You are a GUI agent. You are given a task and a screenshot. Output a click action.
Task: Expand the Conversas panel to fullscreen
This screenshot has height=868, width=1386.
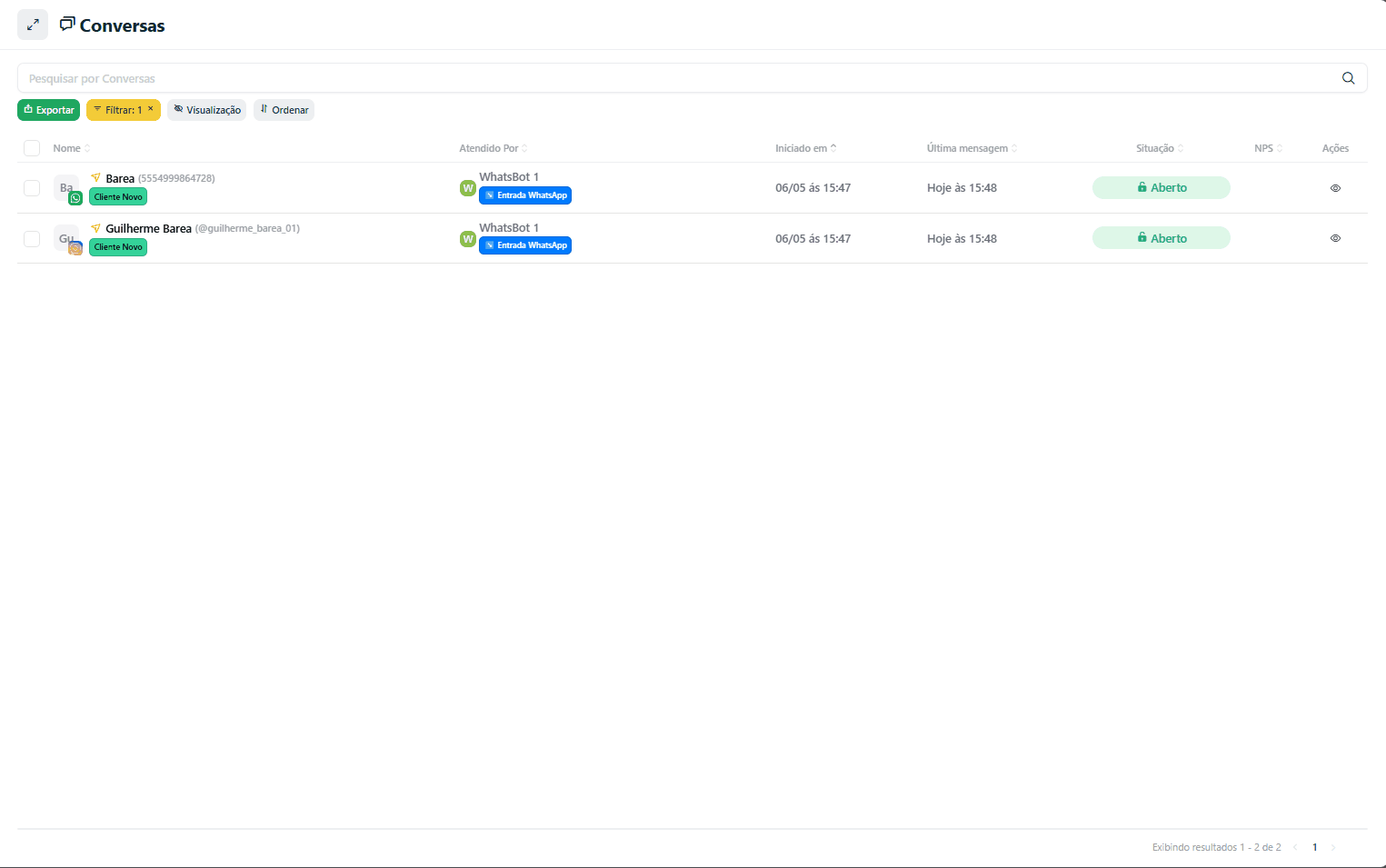click(x=33, y=25)
